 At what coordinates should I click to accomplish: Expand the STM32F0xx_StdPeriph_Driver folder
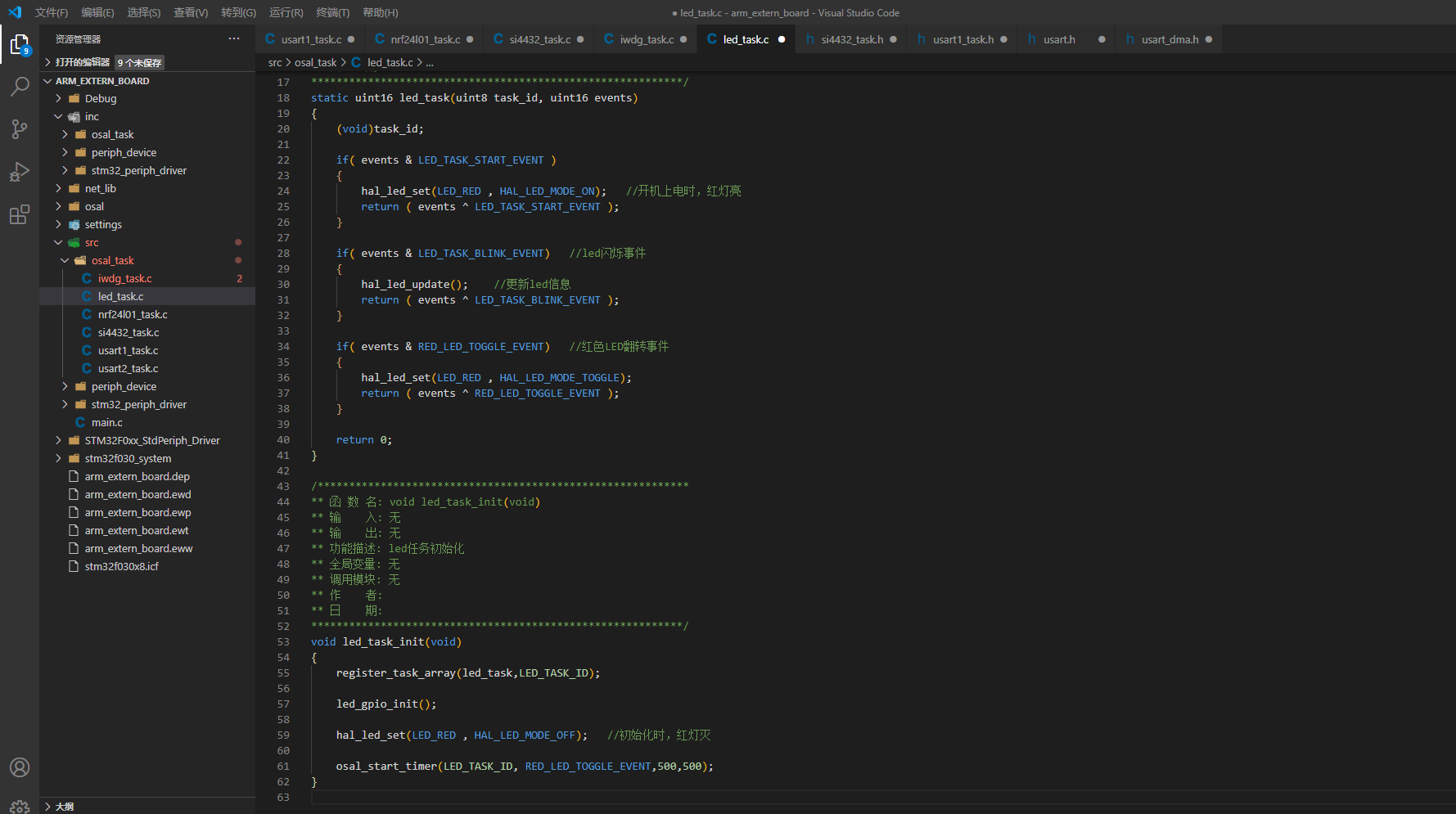click(x=152, y=441)
